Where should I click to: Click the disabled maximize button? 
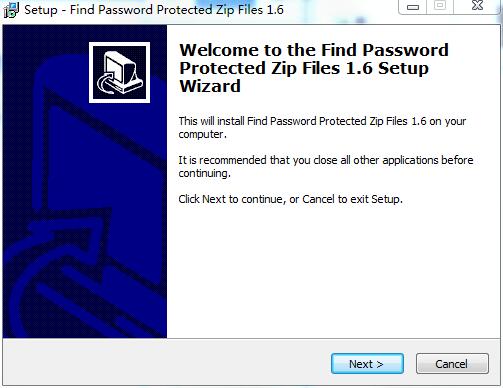440,6
